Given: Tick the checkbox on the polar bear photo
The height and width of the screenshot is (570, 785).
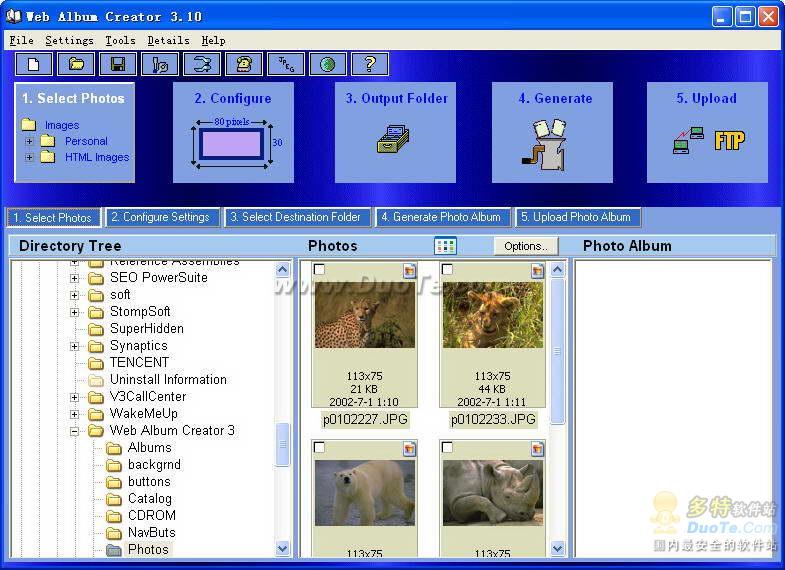Looking at the screenshot, I should 319,447.
